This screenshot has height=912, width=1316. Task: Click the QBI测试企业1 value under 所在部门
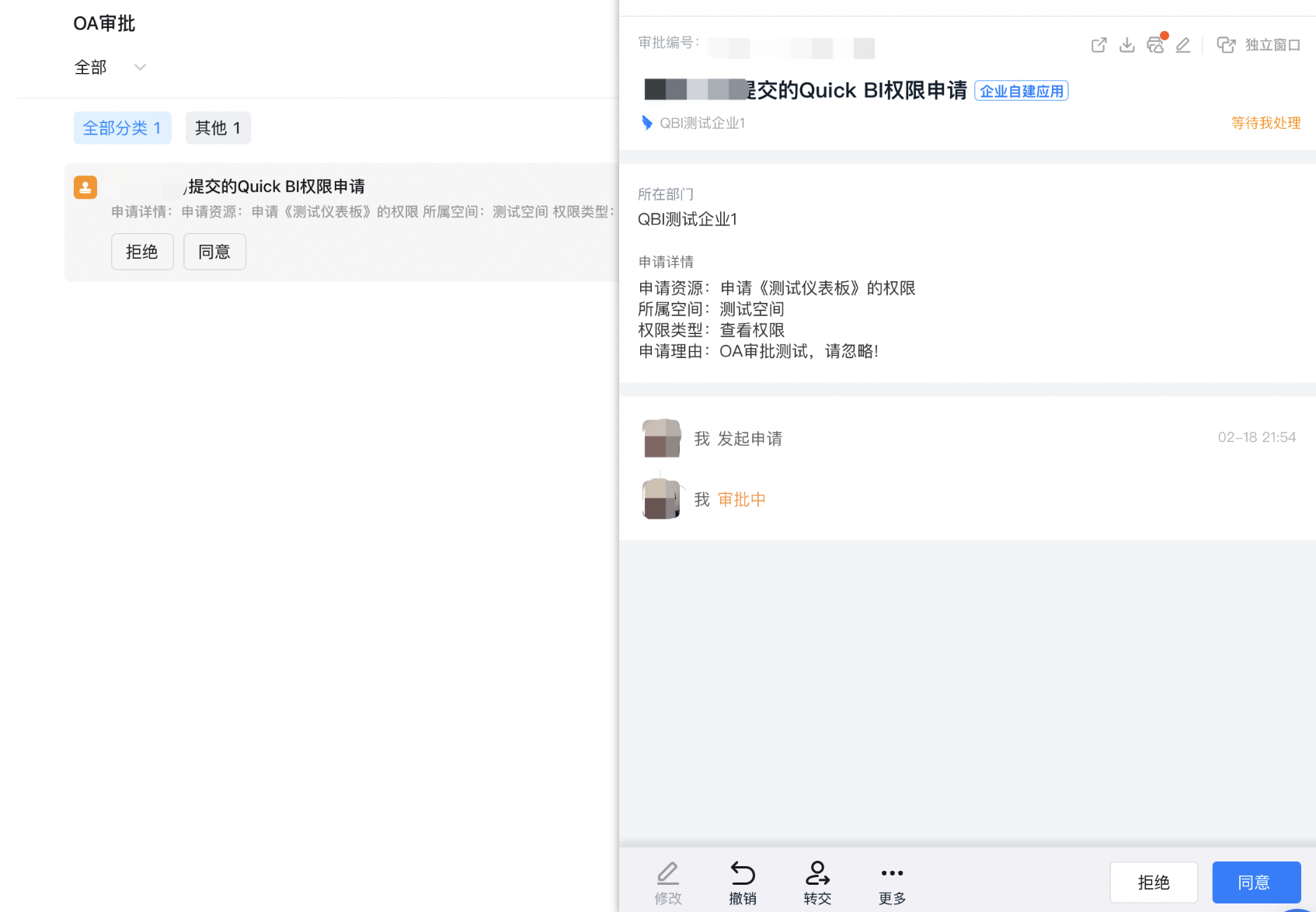(688, 219)
